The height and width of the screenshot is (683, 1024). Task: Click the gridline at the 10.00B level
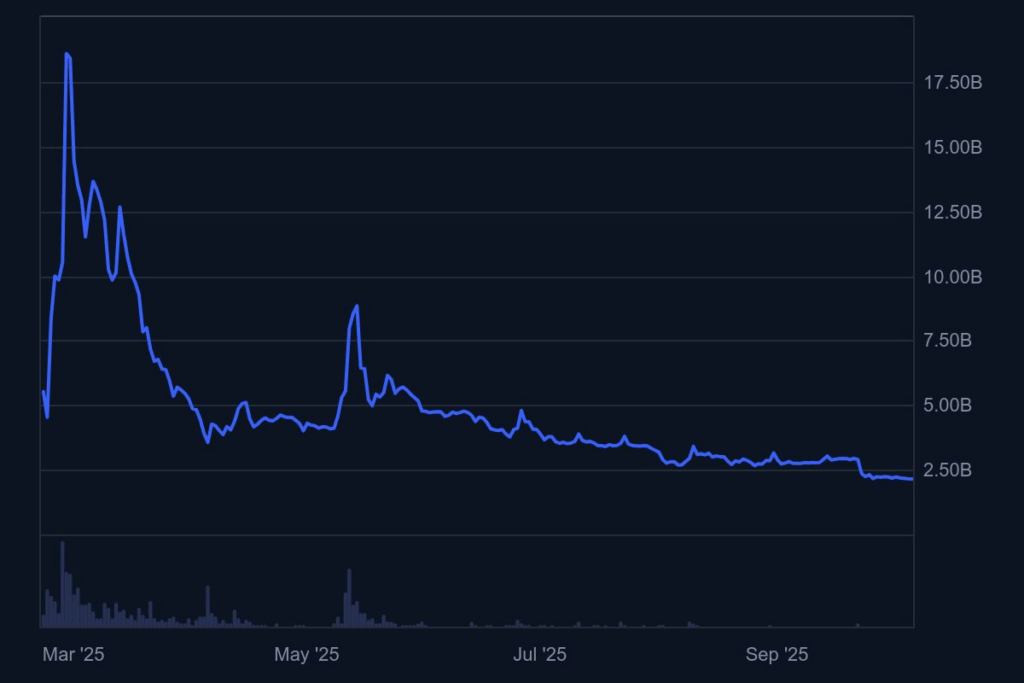(500, 279)
